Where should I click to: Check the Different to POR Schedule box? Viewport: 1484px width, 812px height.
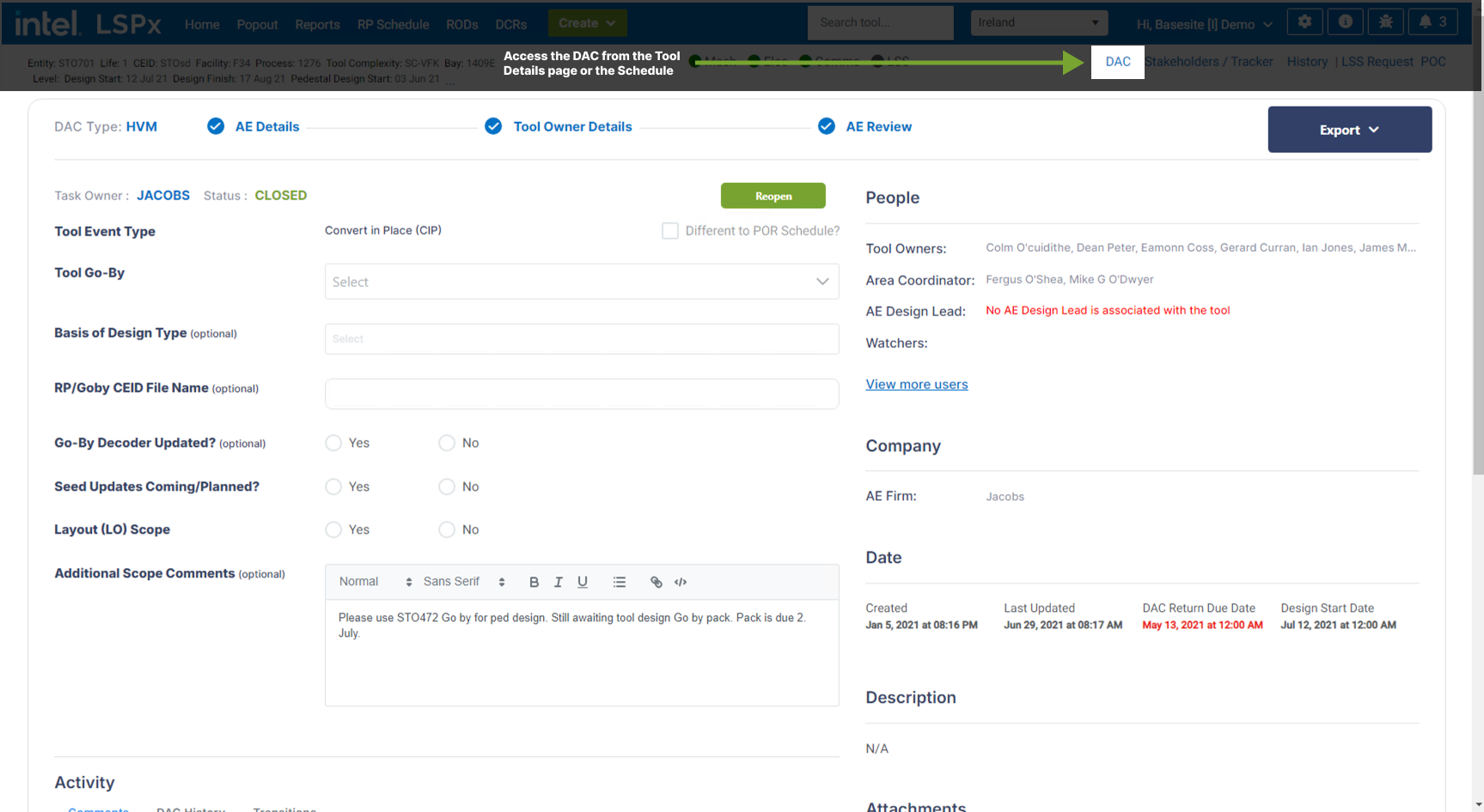670,231
